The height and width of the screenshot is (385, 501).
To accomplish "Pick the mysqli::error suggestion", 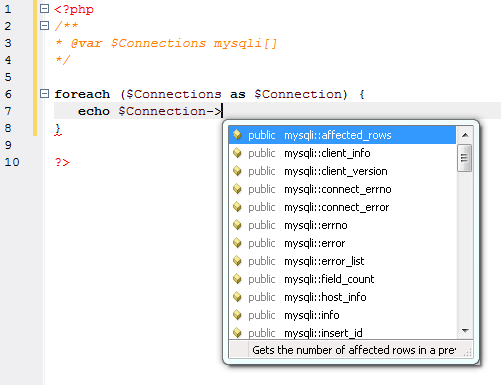I will tap(342, 243).
